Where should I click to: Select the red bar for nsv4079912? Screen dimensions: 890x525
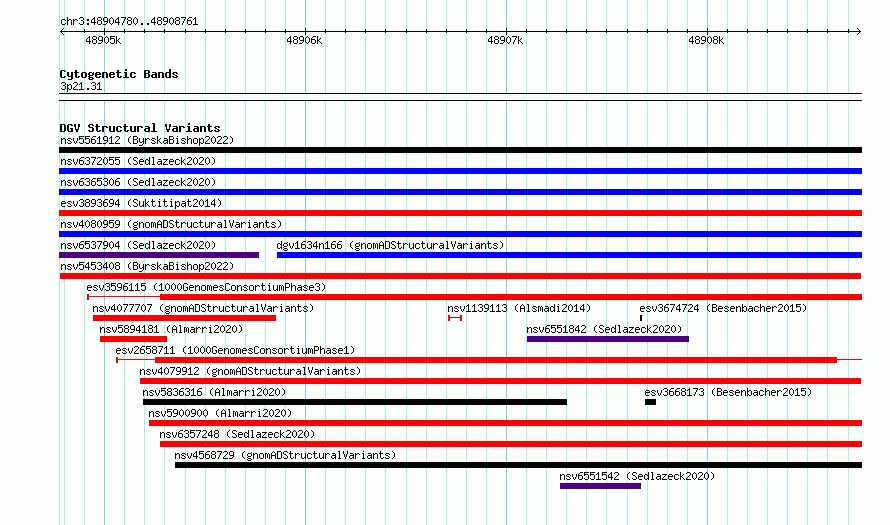501,381
